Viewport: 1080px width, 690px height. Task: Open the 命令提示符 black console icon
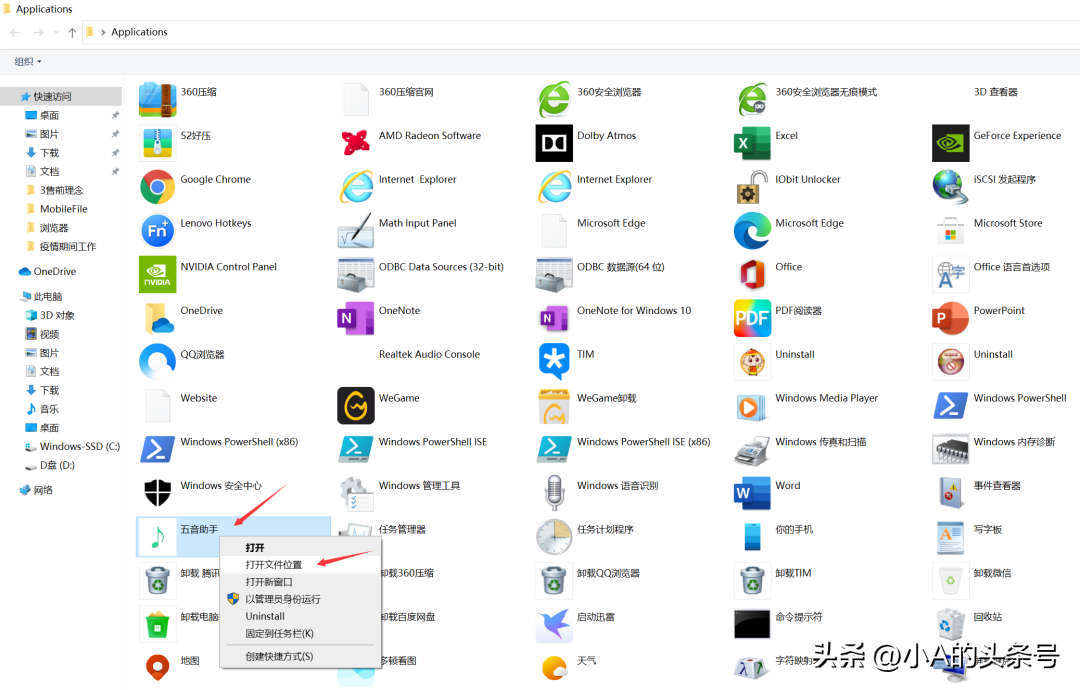[752, 625]
